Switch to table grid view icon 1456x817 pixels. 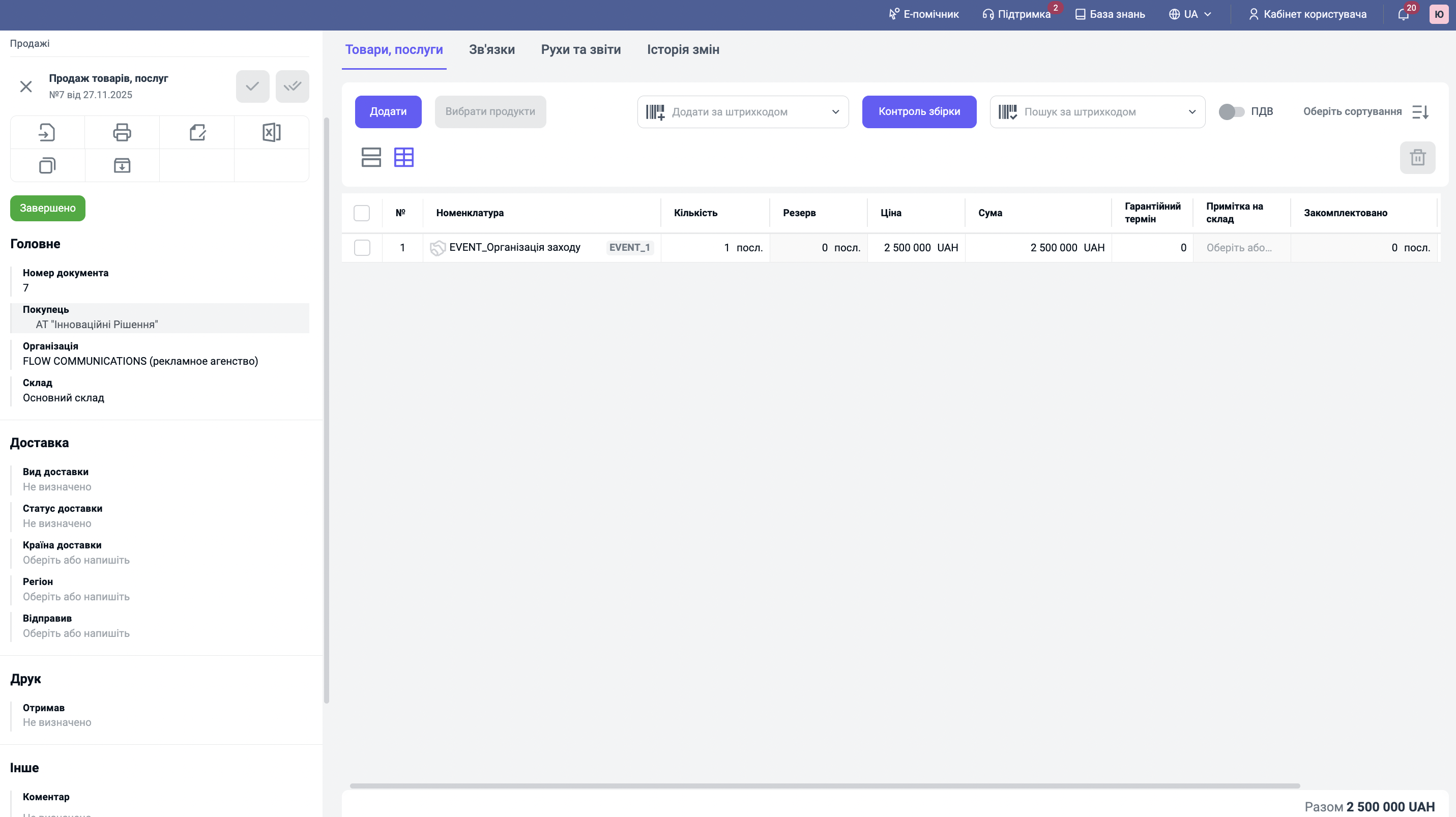pos(403,157)
